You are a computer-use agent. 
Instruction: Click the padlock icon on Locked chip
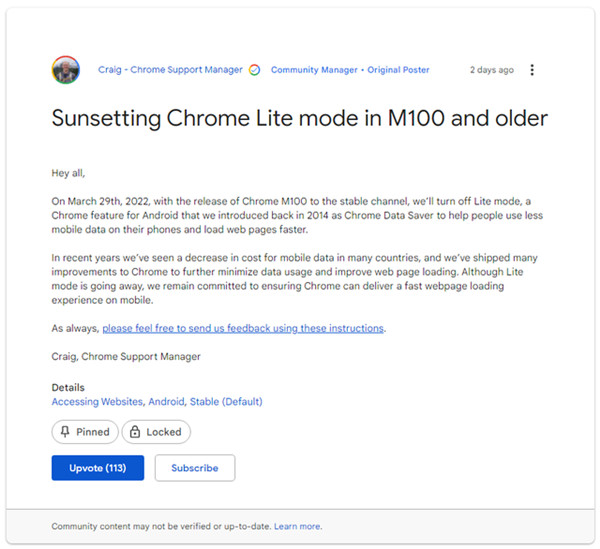(x=136, y=432)
